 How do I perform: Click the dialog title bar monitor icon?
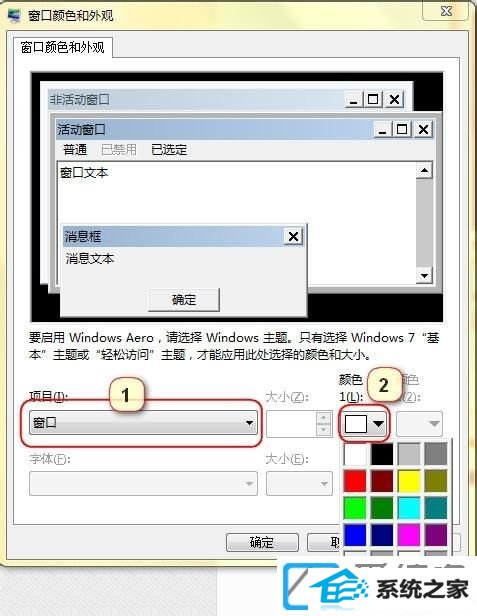click(x=14, y=15)
